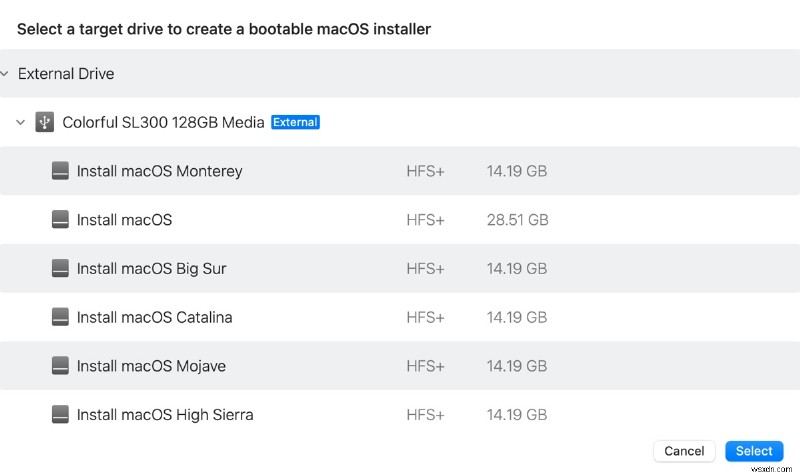Click HFS+ in the Big Sur row
This screenshot has height=476, width=800.
pyautogui.click(x=426, y=268)
